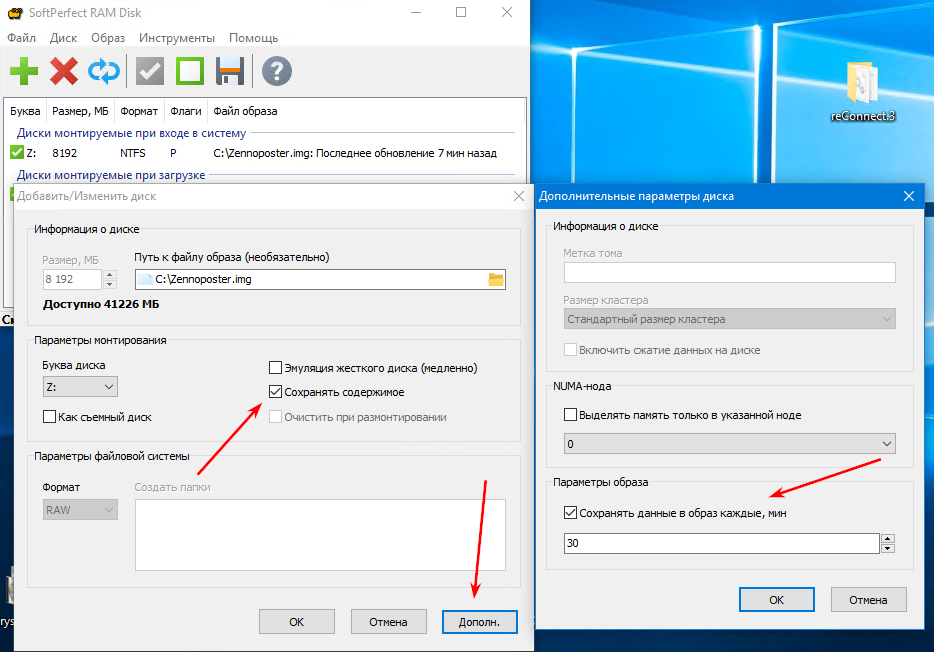
Task: Toggle Сохранять данные в образ каждые checkbox
Action: (x=570, y=513)
